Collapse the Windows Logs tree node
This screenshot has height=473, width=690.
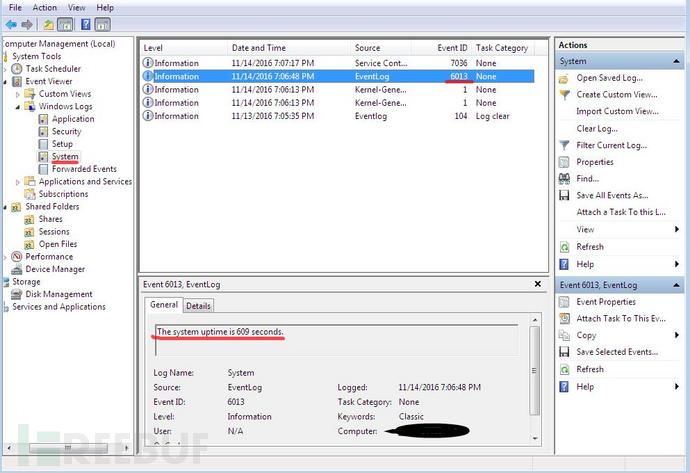(19, 106)
